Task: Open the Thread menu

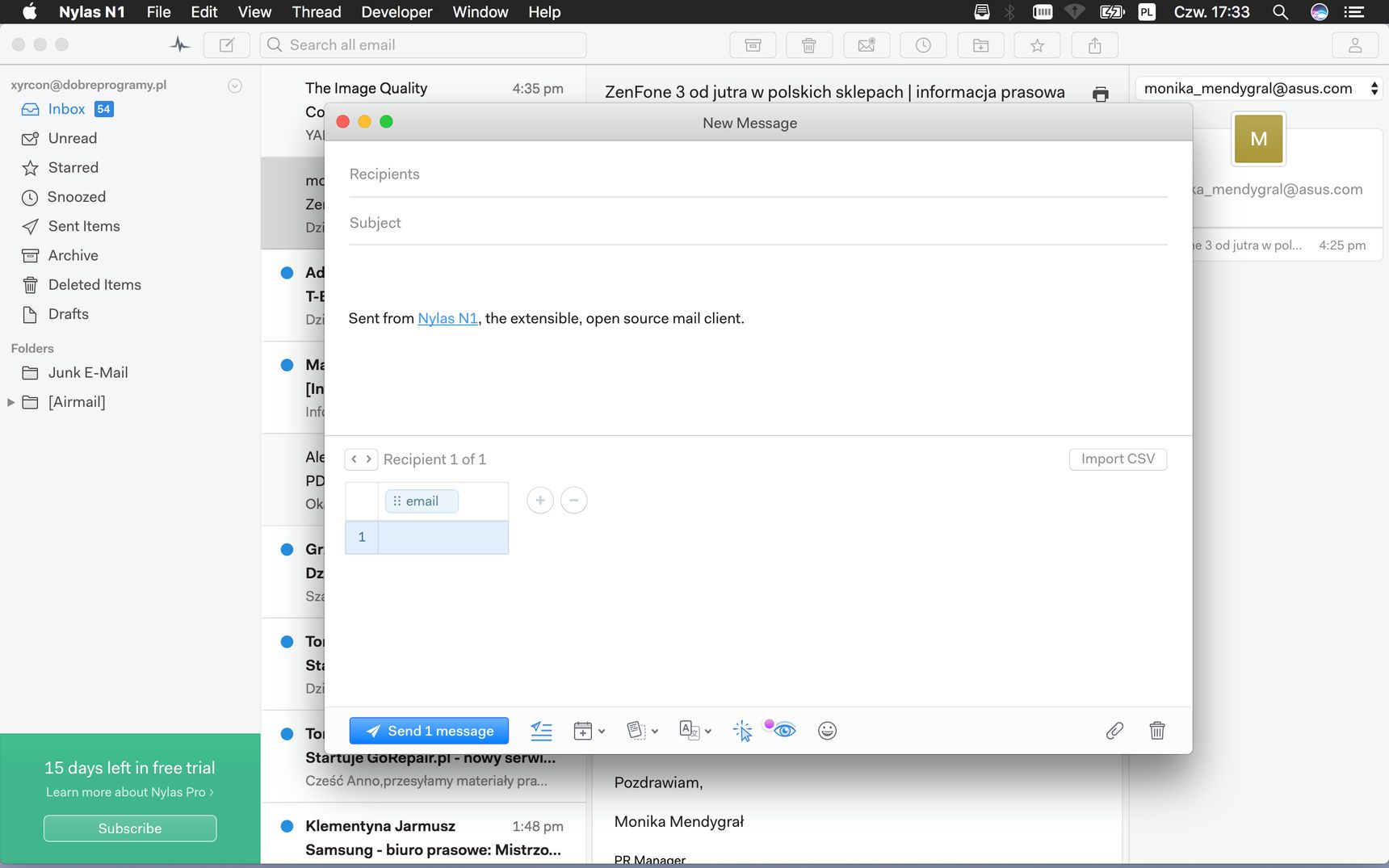Action: 317,12
